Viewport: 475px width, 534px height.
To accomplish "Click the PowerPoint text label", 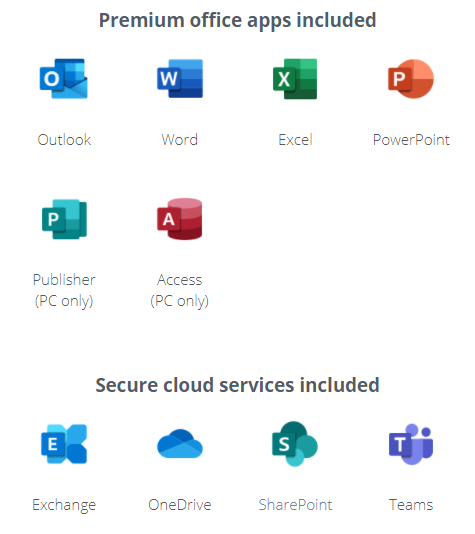I will (x=411, y=140).
